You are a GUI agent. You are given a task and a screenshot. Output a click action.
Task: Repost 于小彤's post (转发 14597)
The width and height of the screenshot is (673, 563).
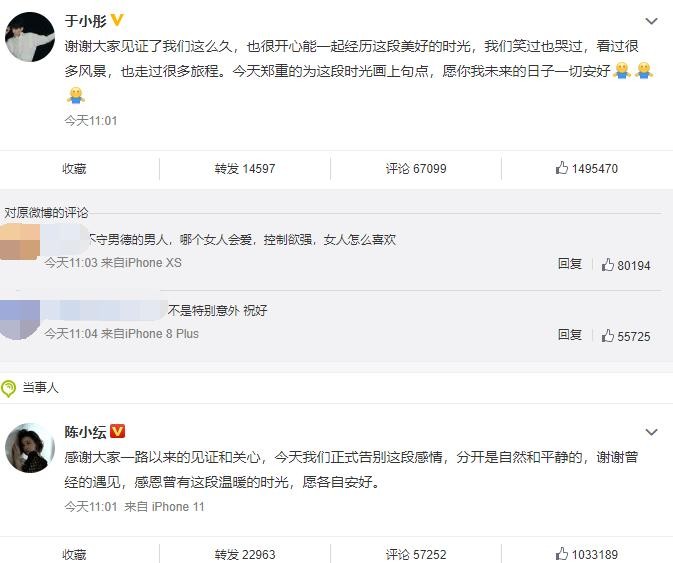244,169
